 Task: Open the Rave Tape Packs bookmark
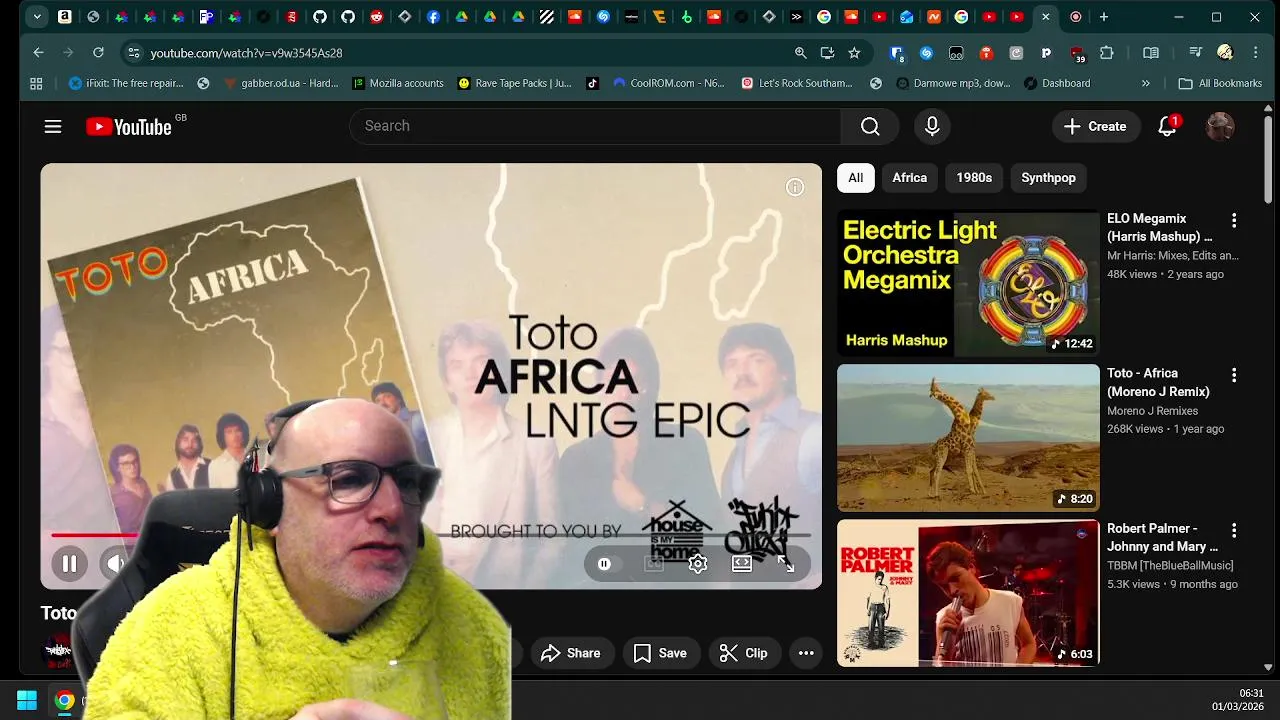tap(515, 83)
